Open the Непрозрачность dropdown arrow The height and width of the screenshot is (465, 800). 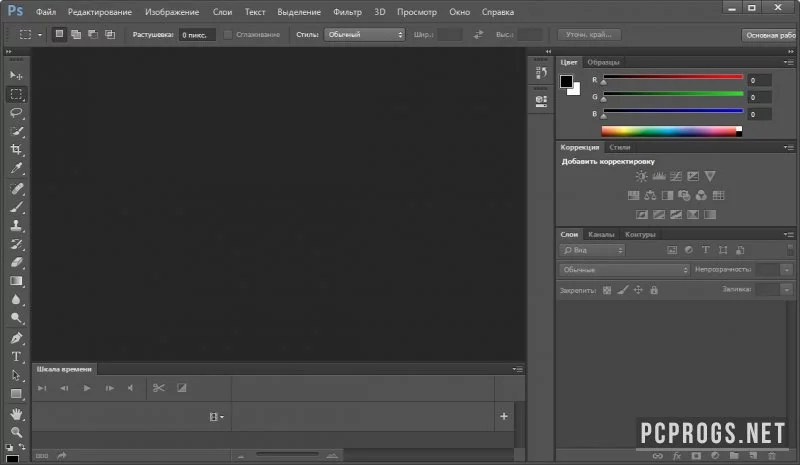[x=787, y=270]
